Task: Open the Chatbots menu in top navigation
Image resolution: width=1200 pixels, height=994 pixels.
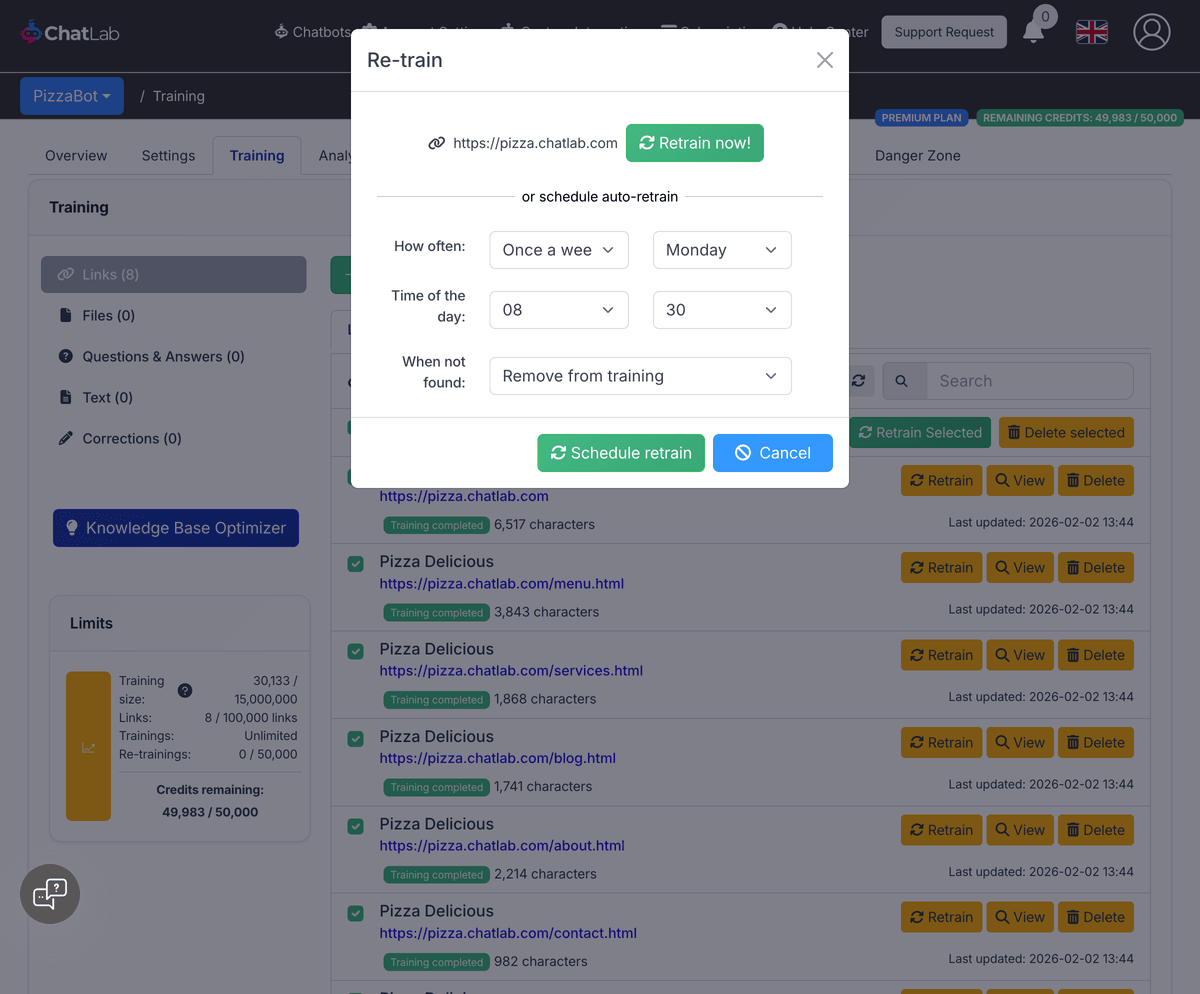Action: [311, 31]
